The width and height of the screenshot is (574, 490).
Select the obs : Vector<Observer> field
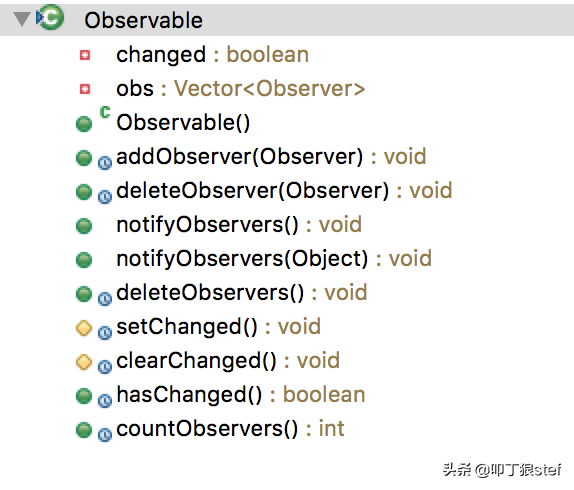click(x=241, y=89)
